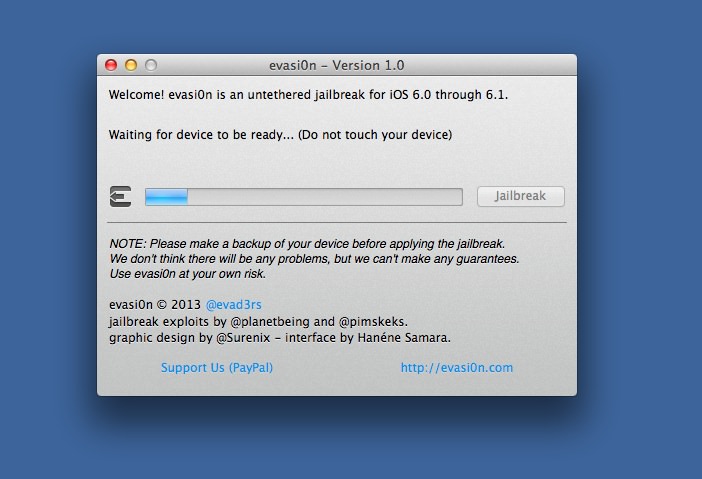Visit the http://evasi0n.com link

(x=457, y=368)
